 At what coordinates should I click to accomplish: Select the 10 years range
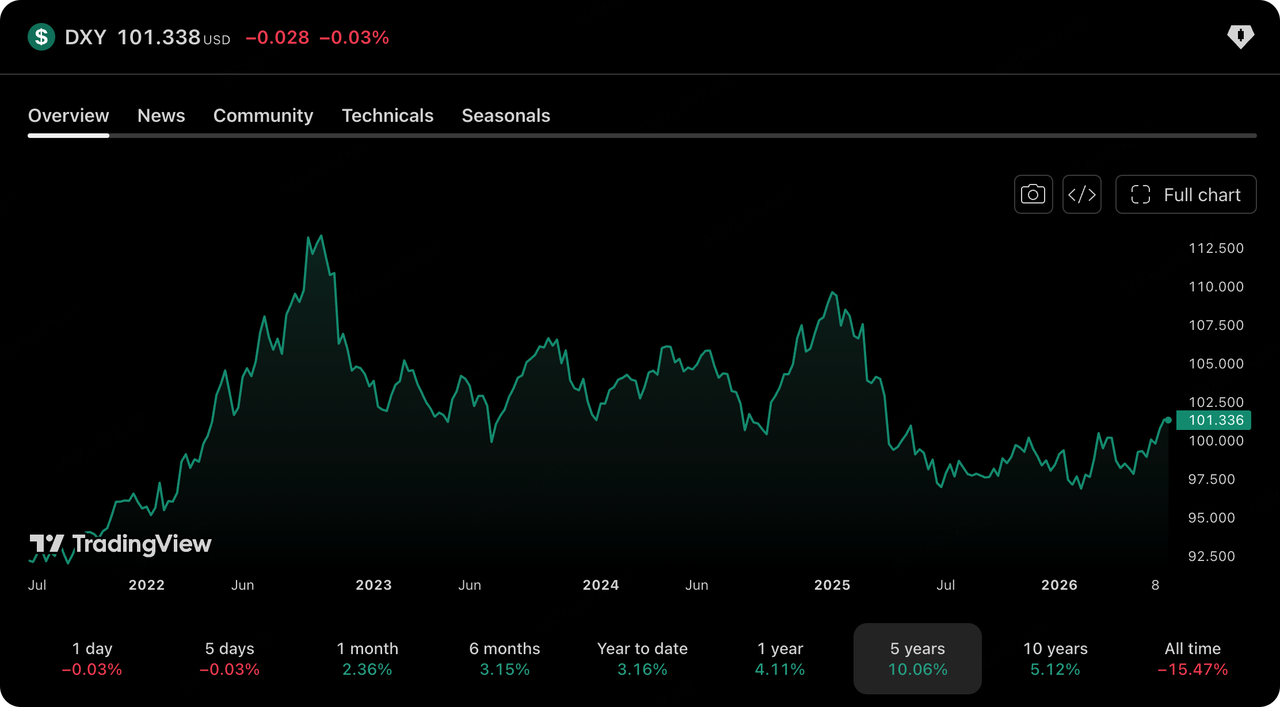click(1055, 659)
